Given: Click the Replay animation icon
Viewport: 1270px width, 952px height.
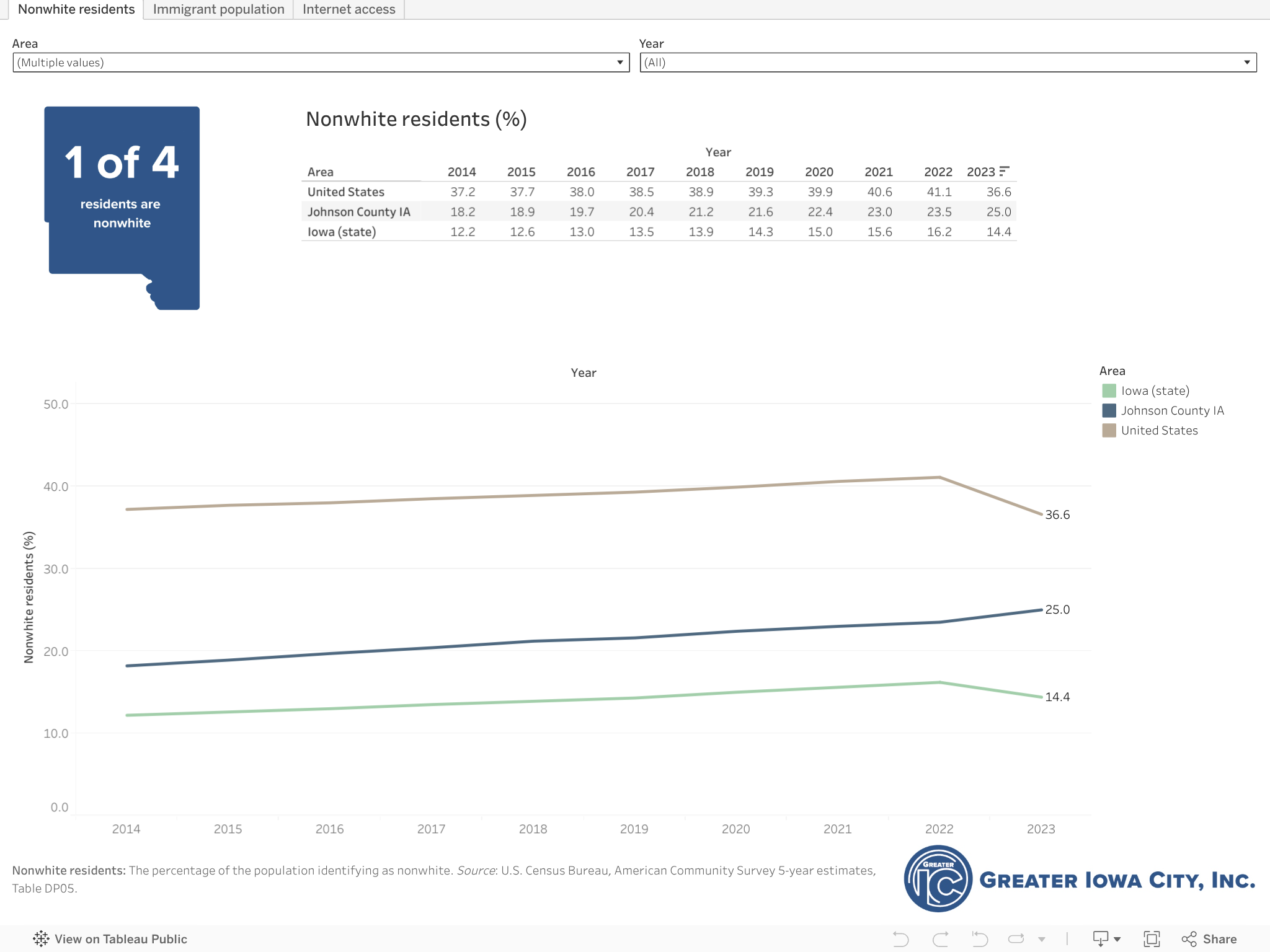Looking at the screenshot, I should [1016, 939].
